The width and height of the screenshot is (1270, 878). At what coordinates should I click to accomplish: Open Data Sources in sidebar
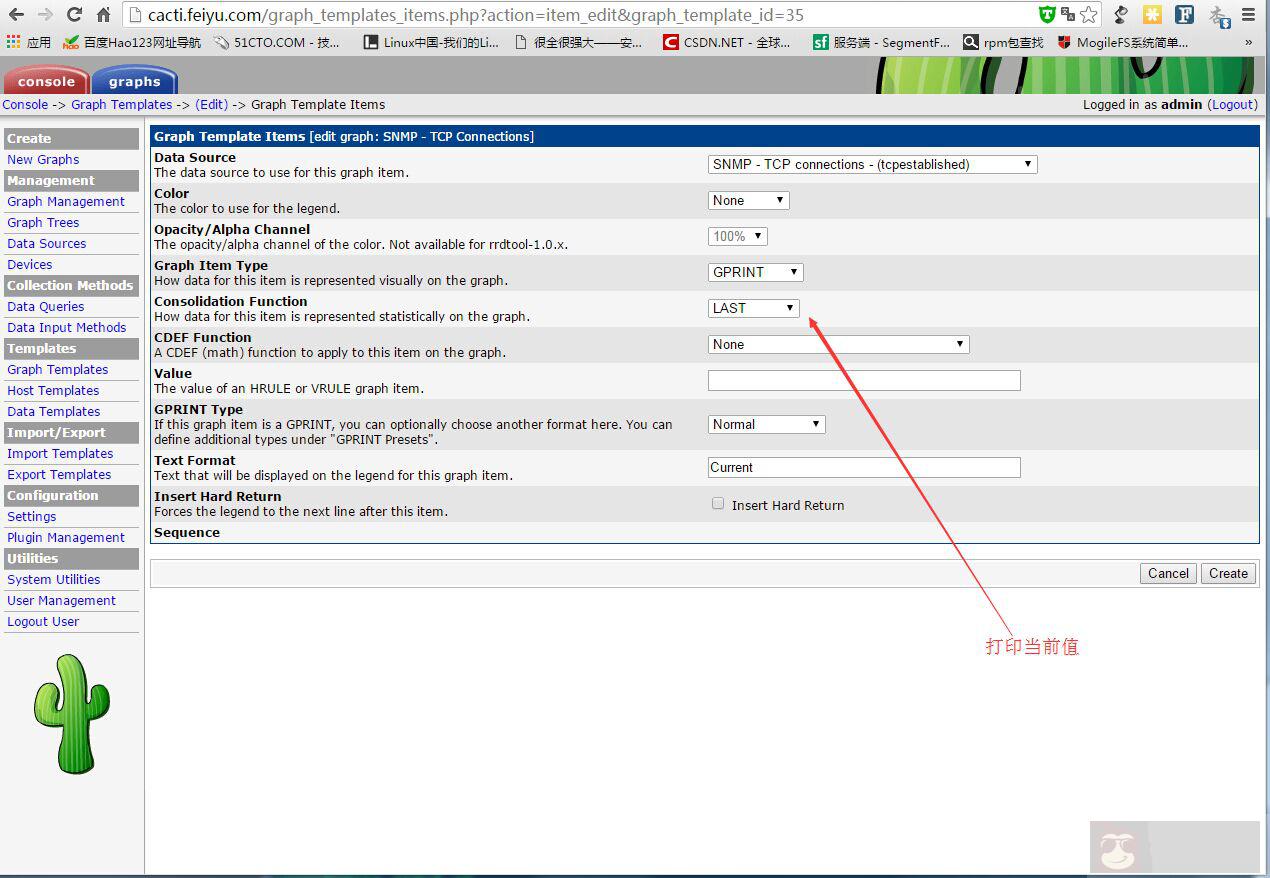click(x=46, y=243)
